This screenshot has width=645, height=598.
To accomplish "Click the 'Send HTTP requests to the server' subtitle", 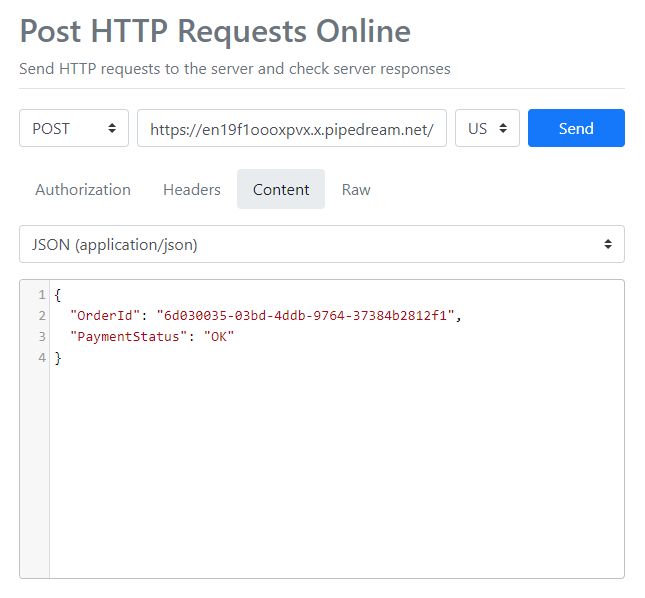I will 235,69.
